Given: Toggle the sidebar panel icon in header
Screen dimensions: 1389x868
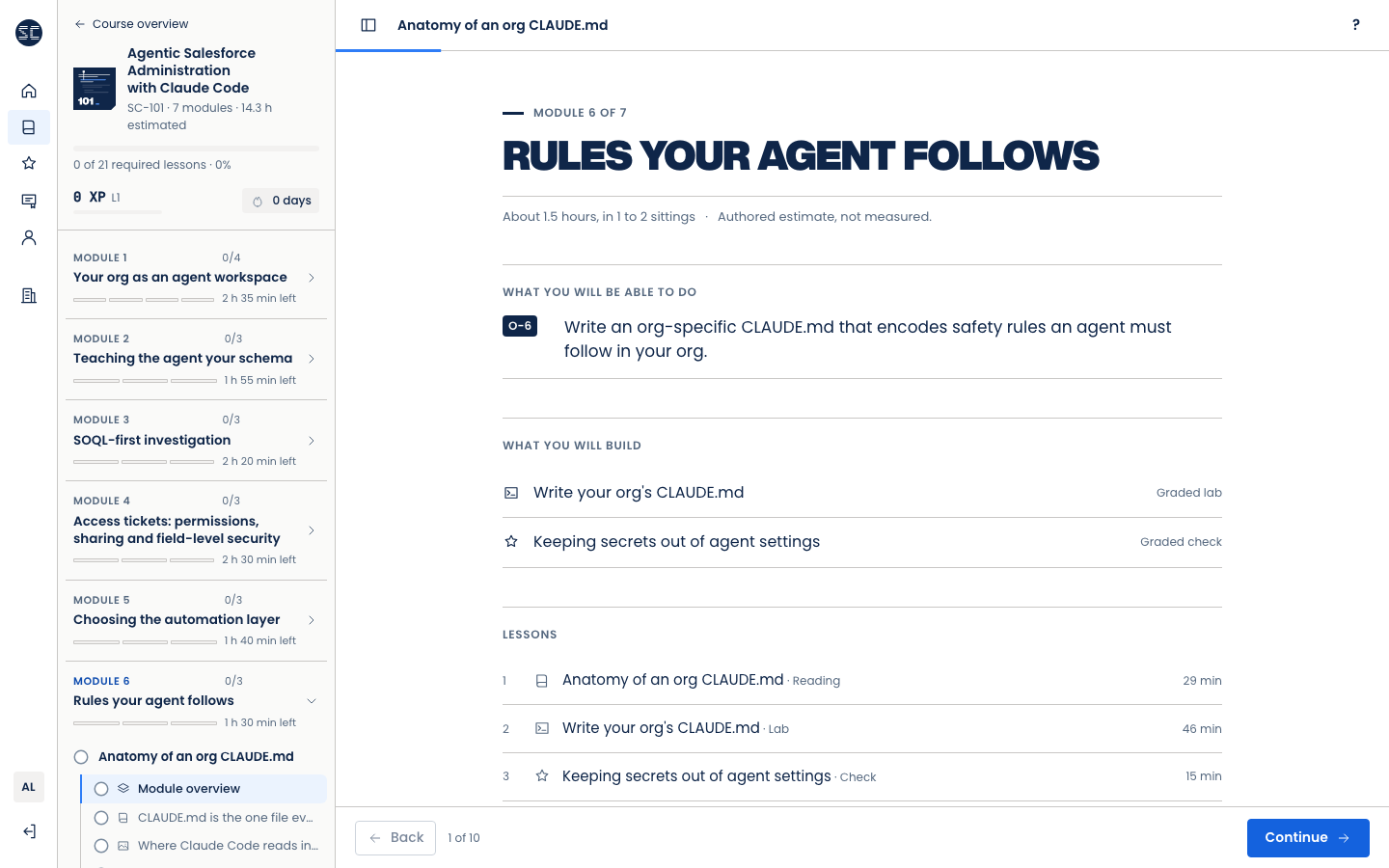Looking at the screenshot, I should pos(368,25).
